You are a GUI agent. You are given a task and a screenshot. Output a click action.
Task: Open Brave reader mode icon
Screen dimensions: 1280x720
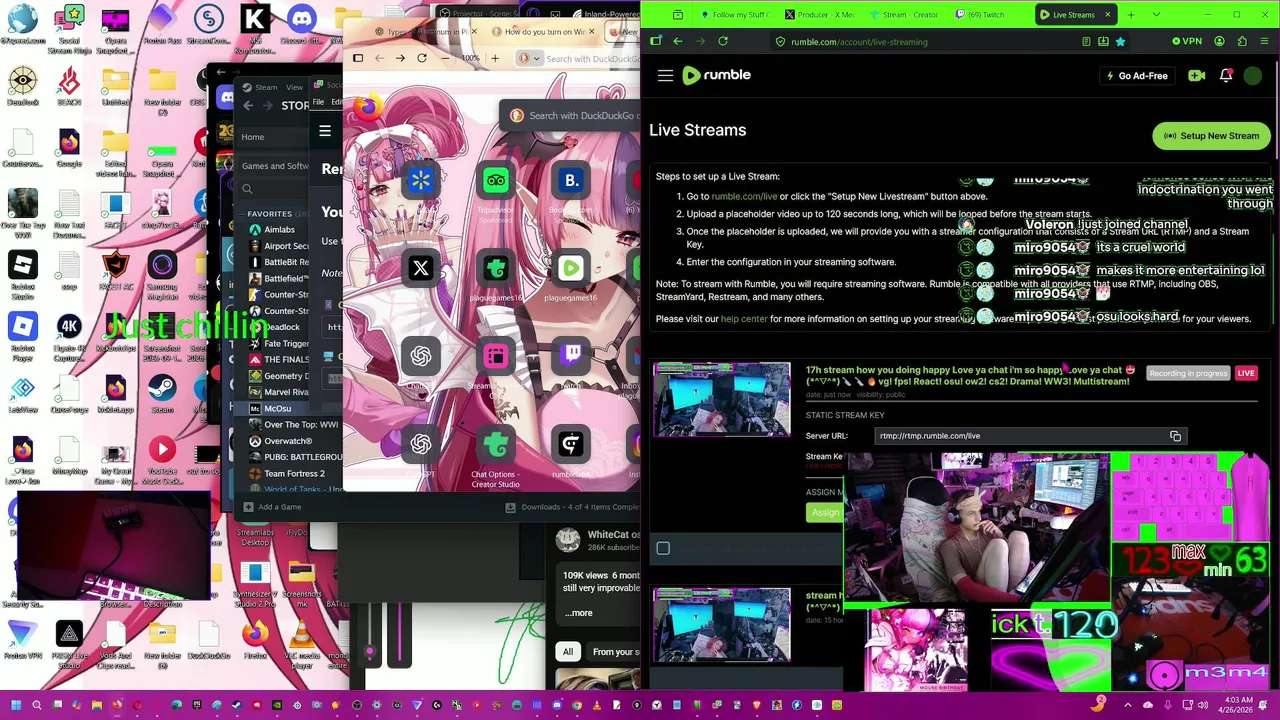point(1086,42)
